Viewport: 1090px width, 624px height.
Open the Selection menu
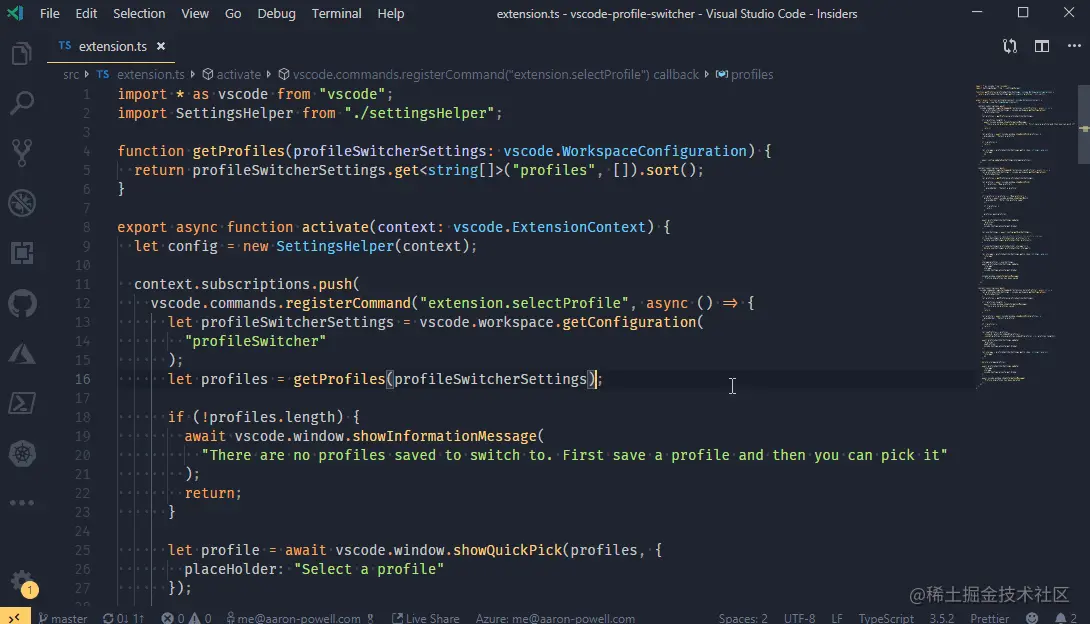139,13
